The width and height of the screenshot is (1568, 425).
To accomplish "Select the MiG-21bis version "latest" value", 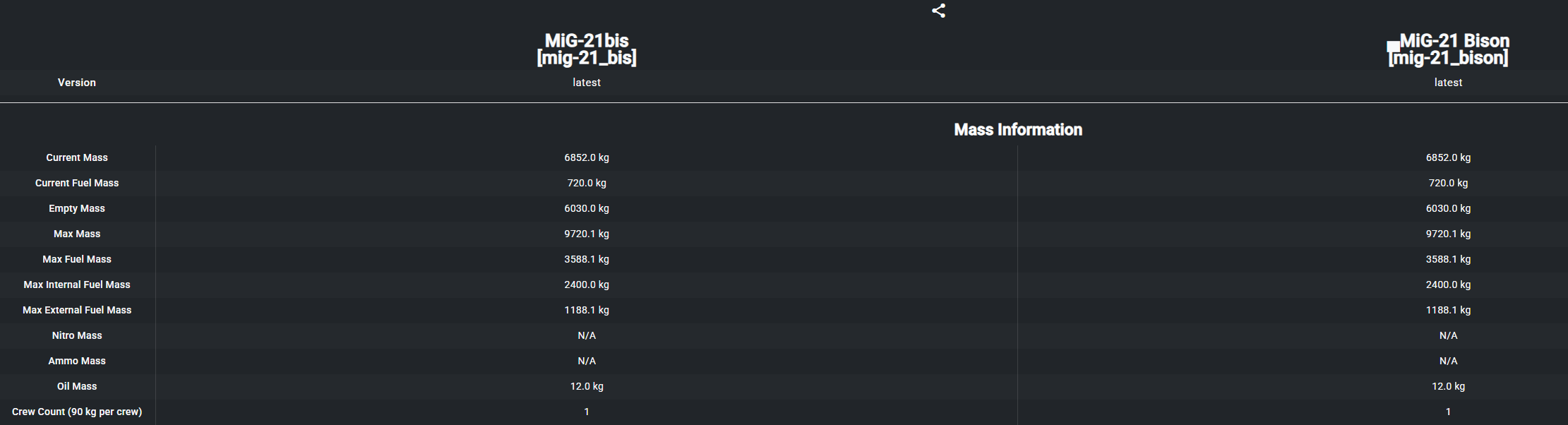I will [x=586, y=83].
